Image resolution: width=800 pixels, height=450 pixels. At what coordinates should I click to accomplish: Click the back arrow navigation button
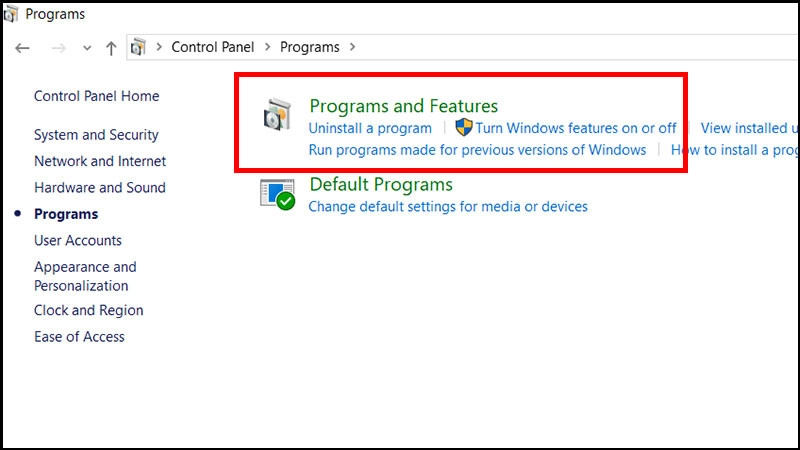(x=22, y=48)
